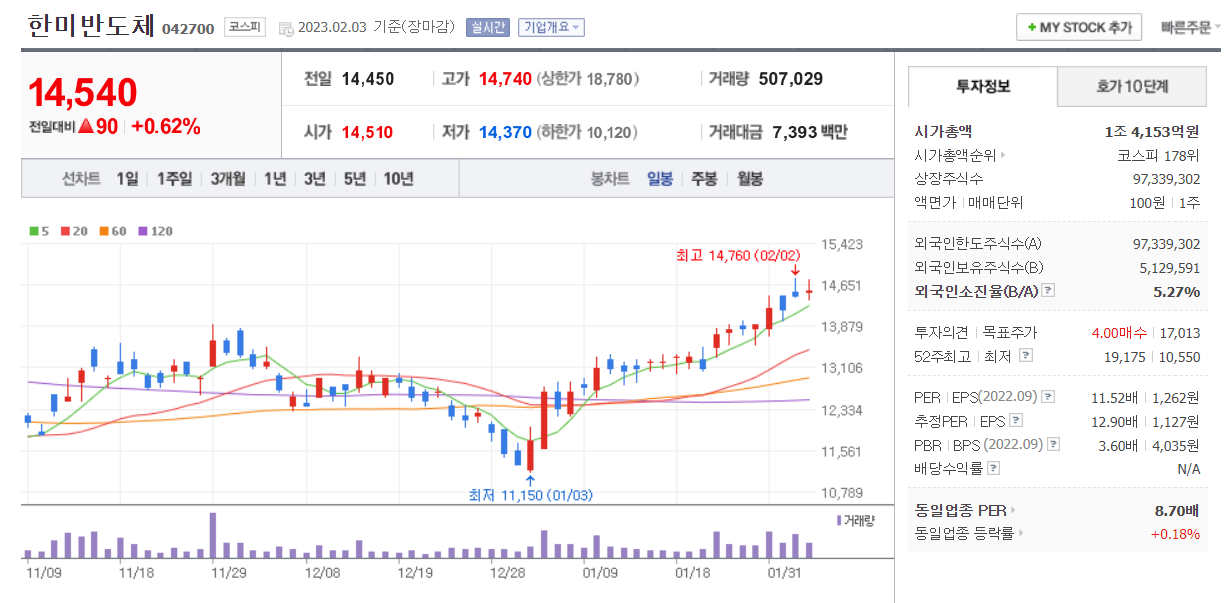Screen dimensions: 1231x603
Task: Select the 1일 line chart period
Action: tap(127, 179)
